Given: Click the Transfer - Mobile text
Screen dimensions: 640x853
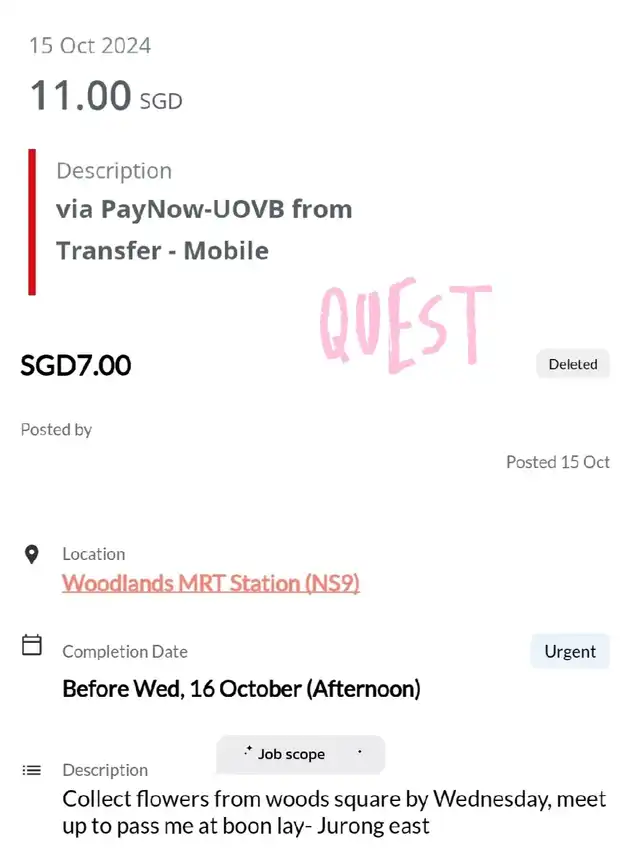Looking at the screenshot, I should point(162,251).
